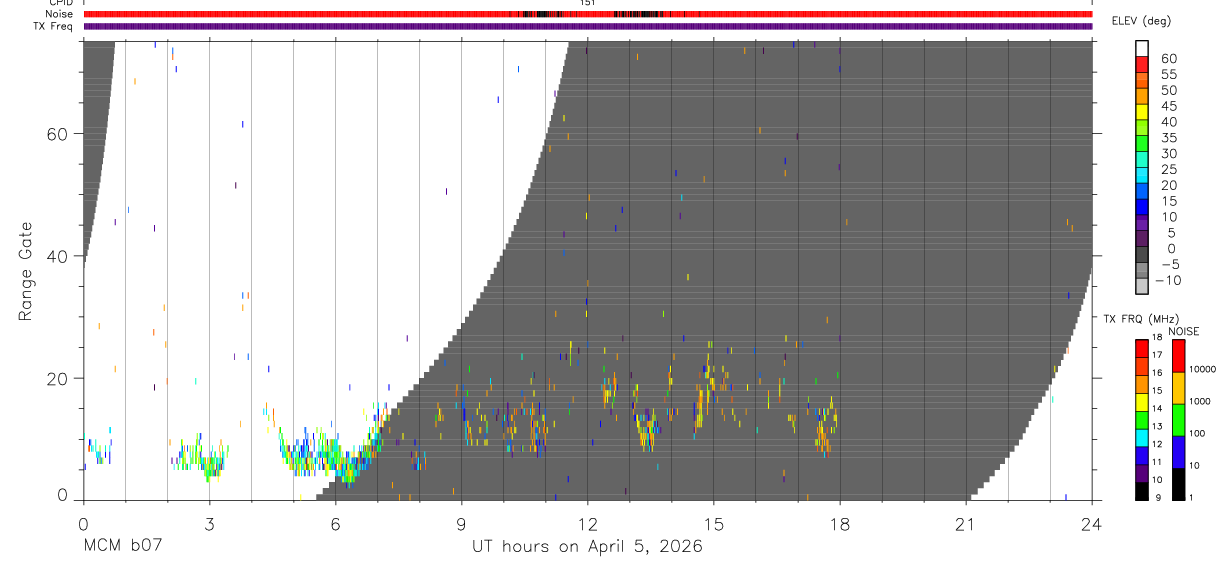Click the 'TX Freq' row label at top left
This screenshot has height=567, width=1228.
[53, 26]
